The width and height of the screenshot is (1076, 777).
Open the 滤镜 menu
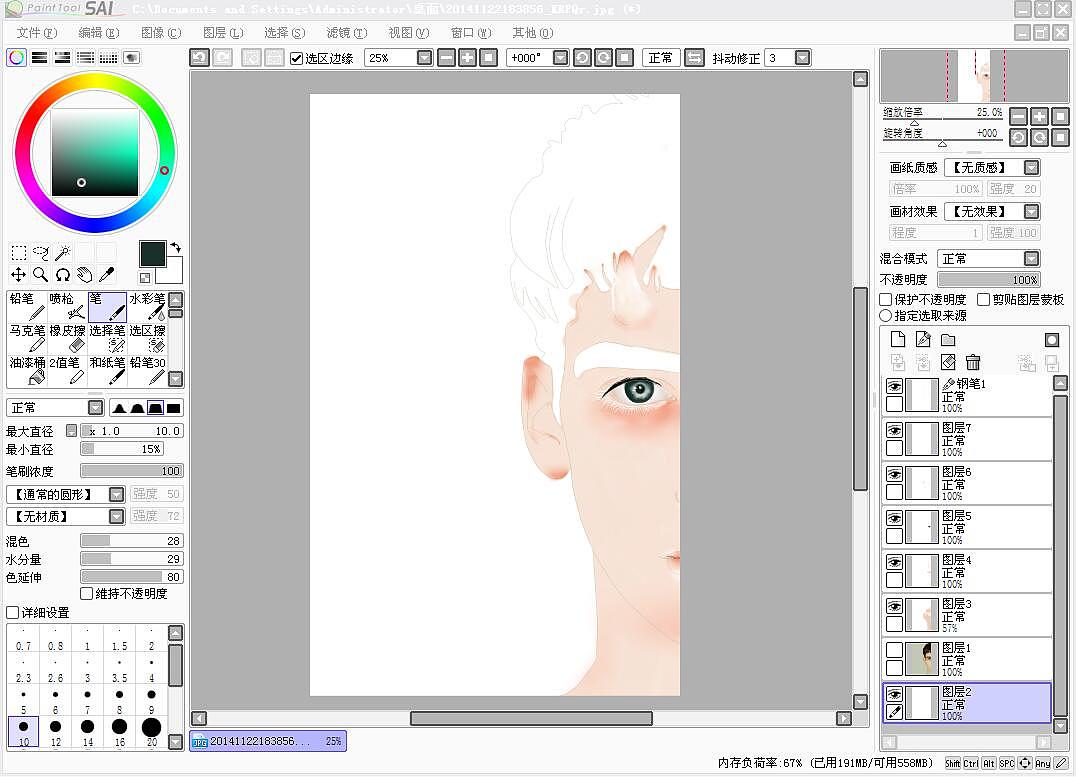pyautogui.click(x=347, y=32)
